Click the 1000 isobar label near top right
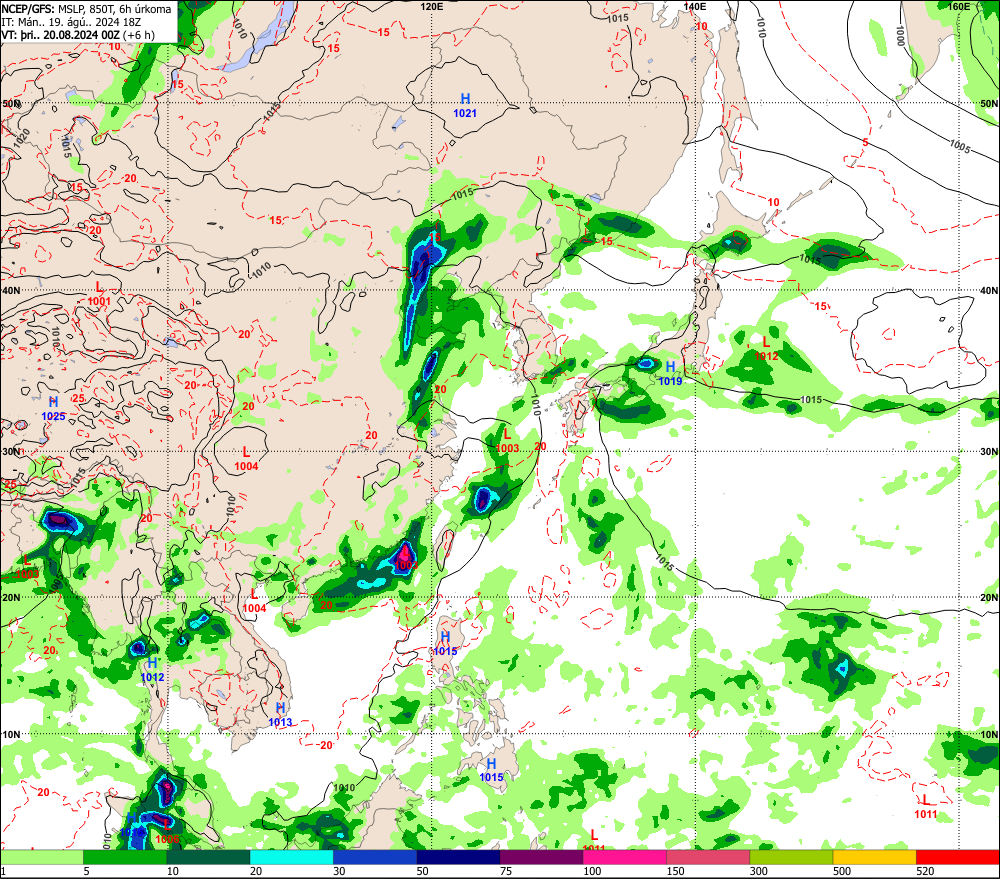 [901, 34]
